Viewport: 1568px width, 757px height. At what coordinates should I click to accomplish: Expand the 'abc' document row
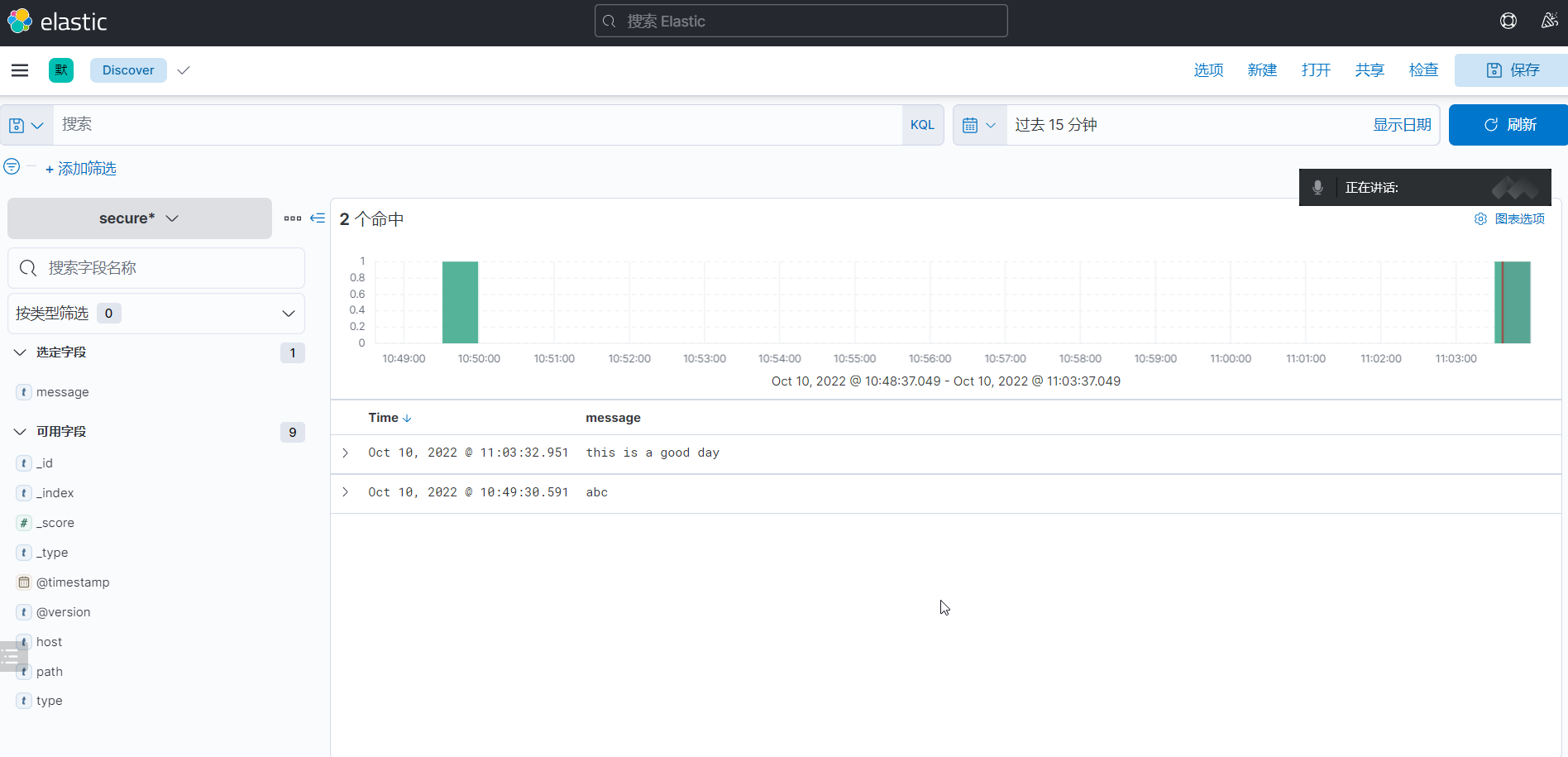coord(346,492)
